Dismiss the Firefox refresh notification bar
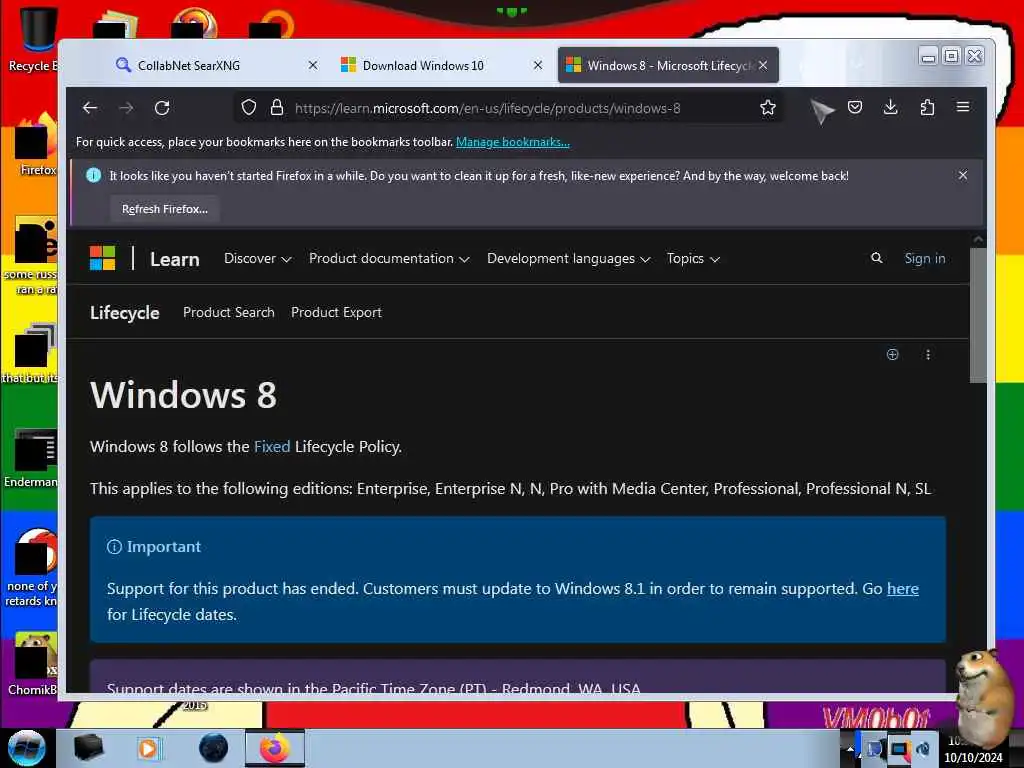 963,175
